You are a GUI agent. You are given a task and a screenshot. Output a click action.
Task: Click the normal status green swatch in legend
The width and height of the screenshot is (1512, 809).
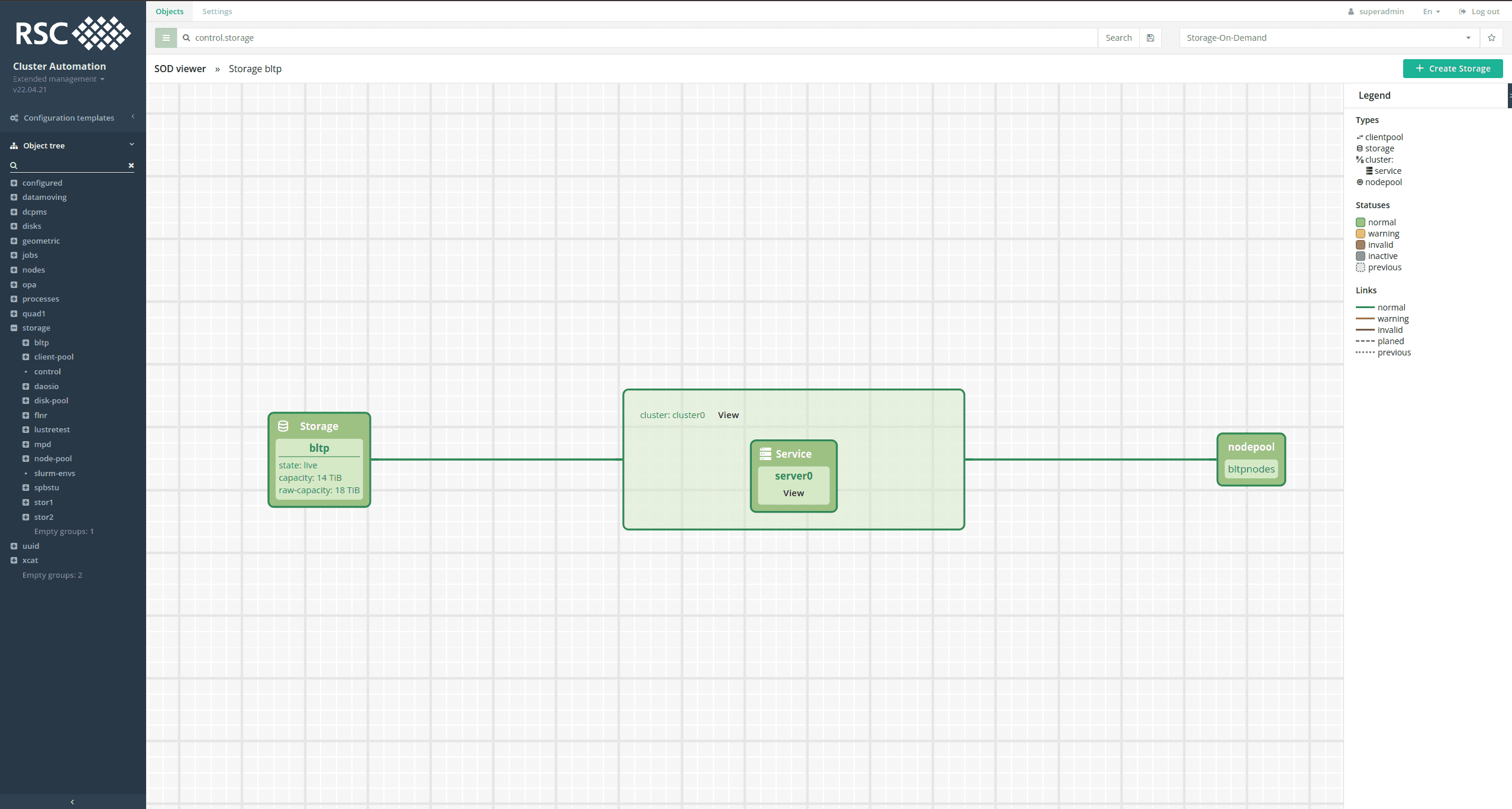click(1361, 222)
